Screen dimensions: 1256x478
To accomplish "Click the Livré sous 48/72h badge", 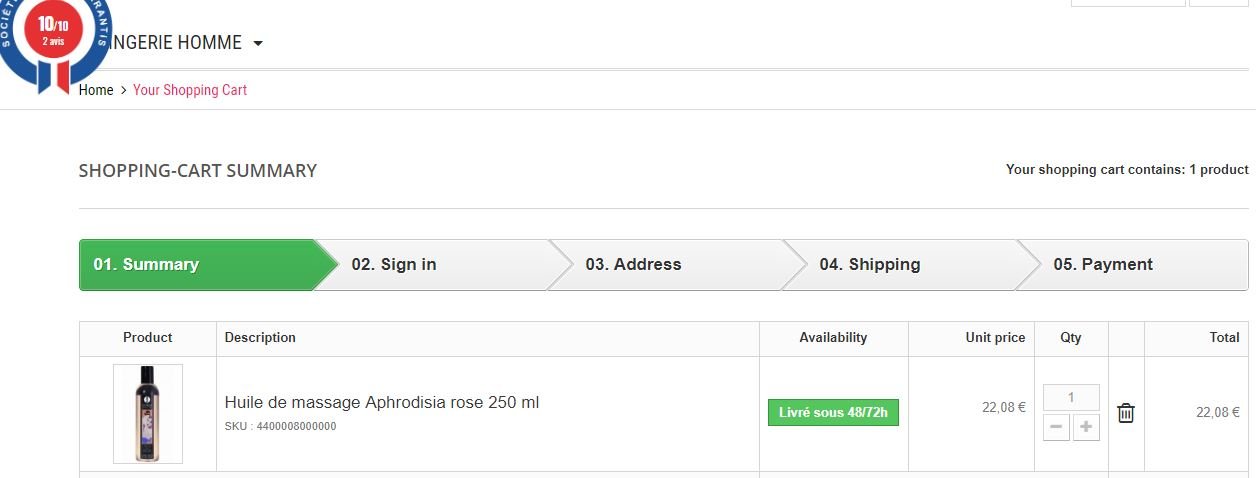I will [833, 413].
